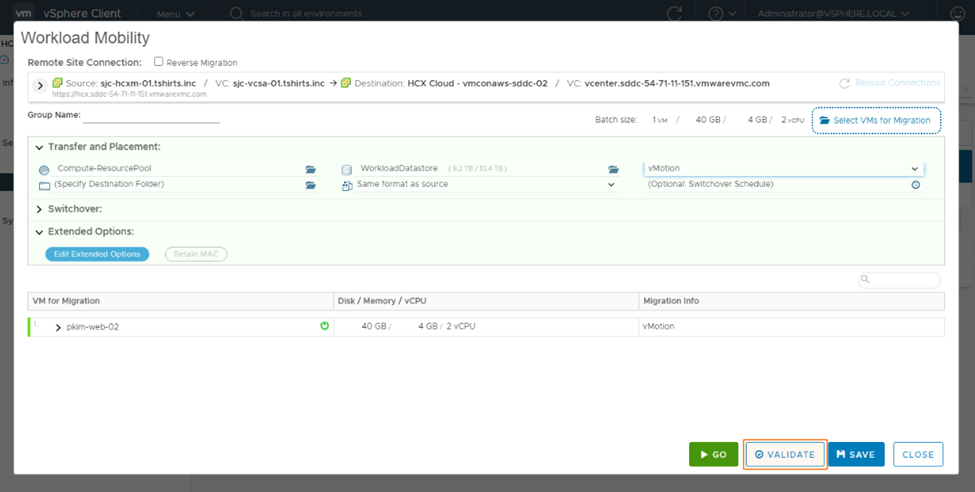Click the refresh icon in header
Image resolution: width=975 pixels, height=492 pixels.
click(x=674, y=13)
